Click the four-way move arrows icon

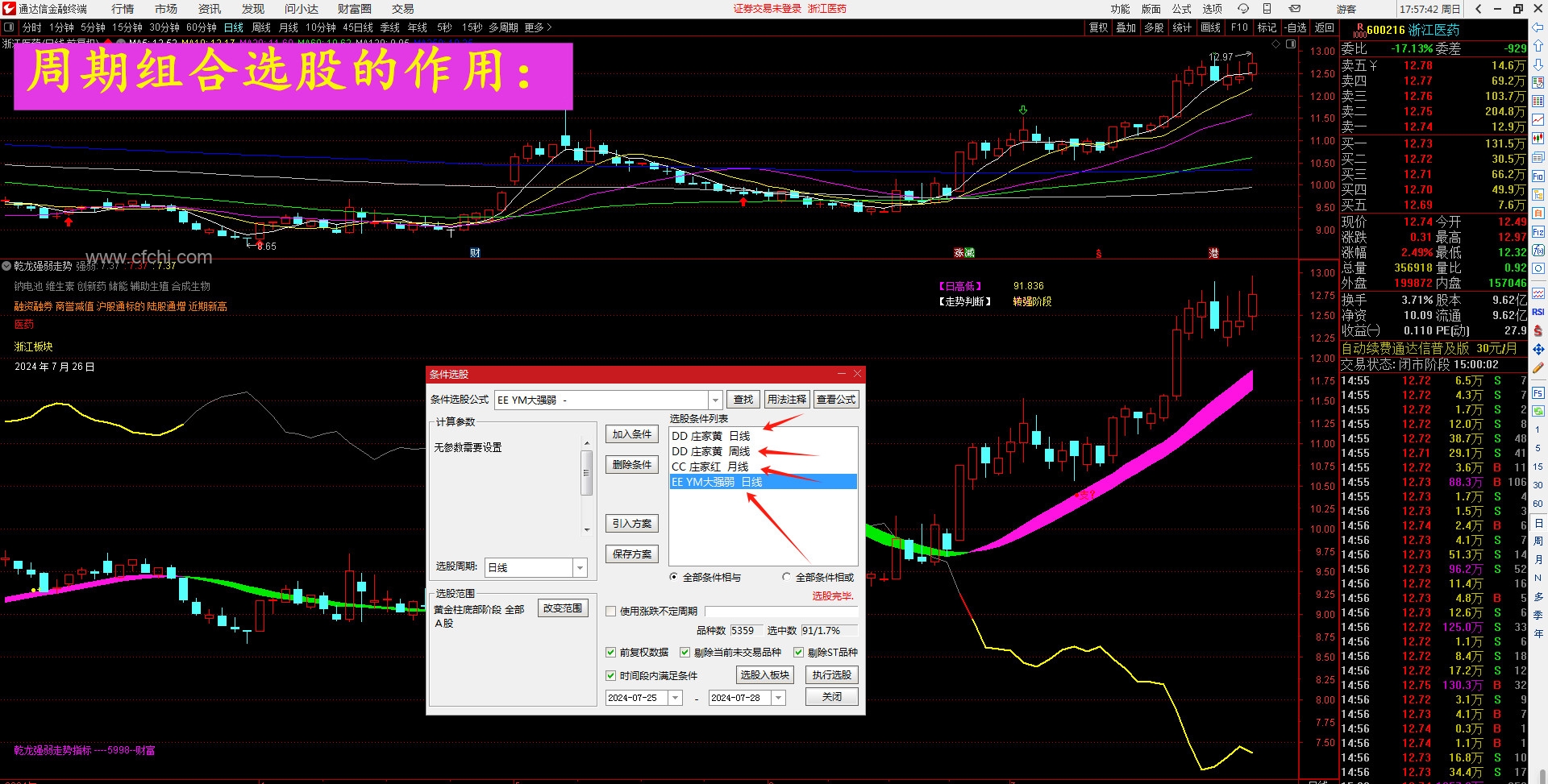(1538, 349)
